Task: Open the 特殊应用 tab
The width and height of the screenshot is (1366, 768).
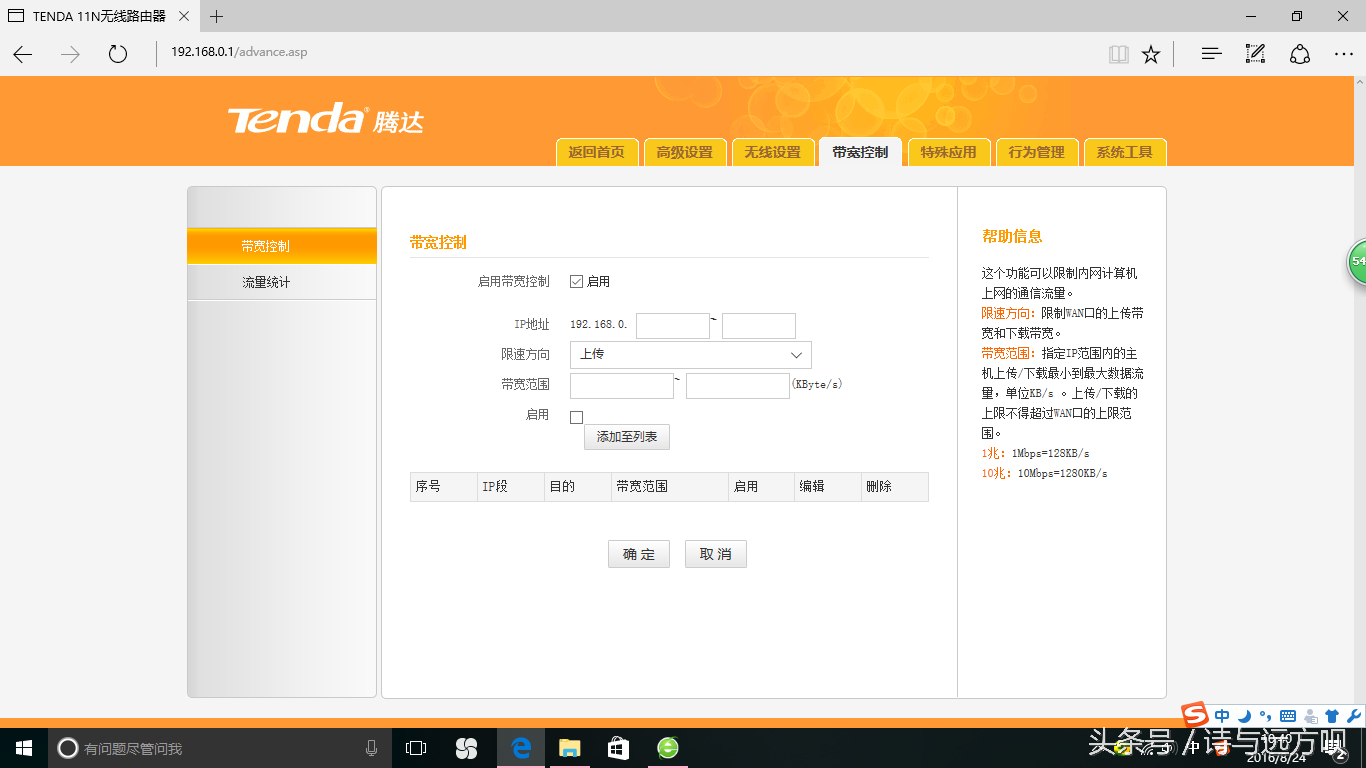Action: point(948,152)
